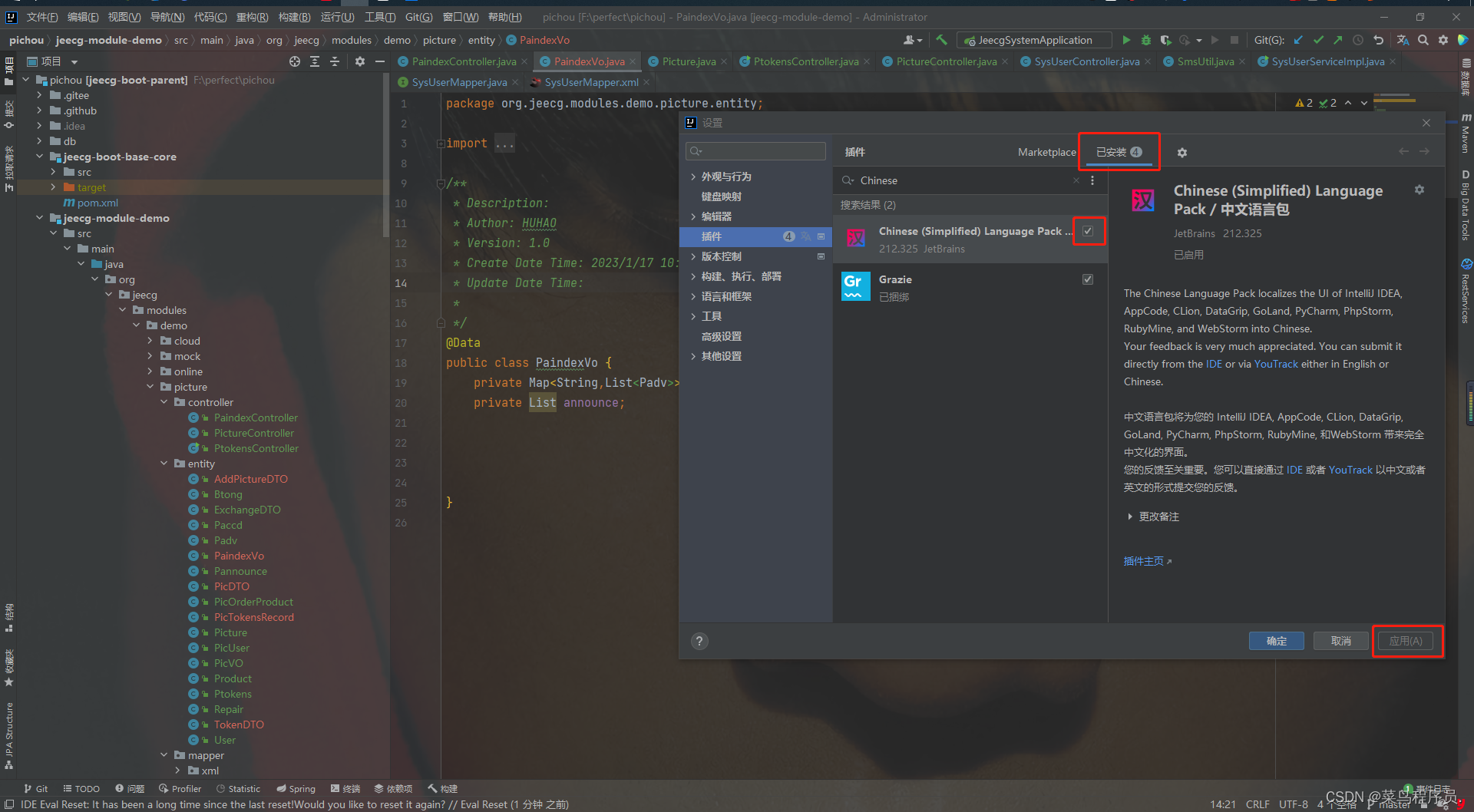Screen dimensions: 1474x812
Task: Commit changes via the green checkmark icon
Action: (x=1319, y=40)
